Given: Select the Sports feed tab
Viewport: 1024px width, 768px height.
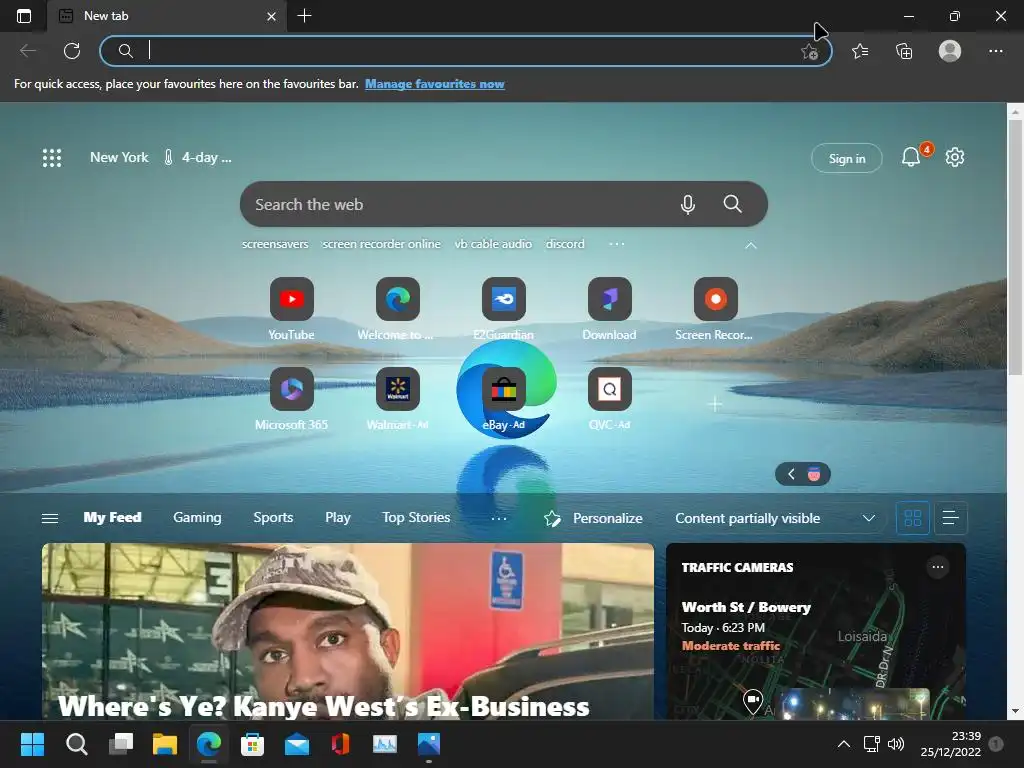Looking at the screenshot, I should 273,517.
